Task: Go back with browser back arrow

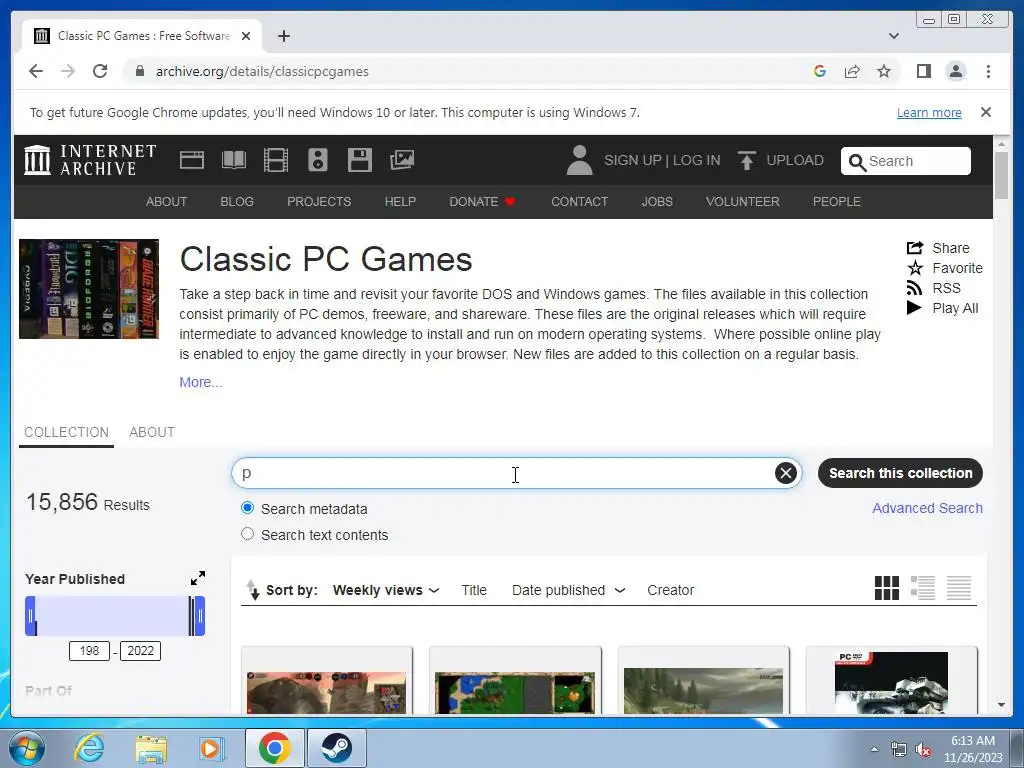Action: (x=36, y=71)
